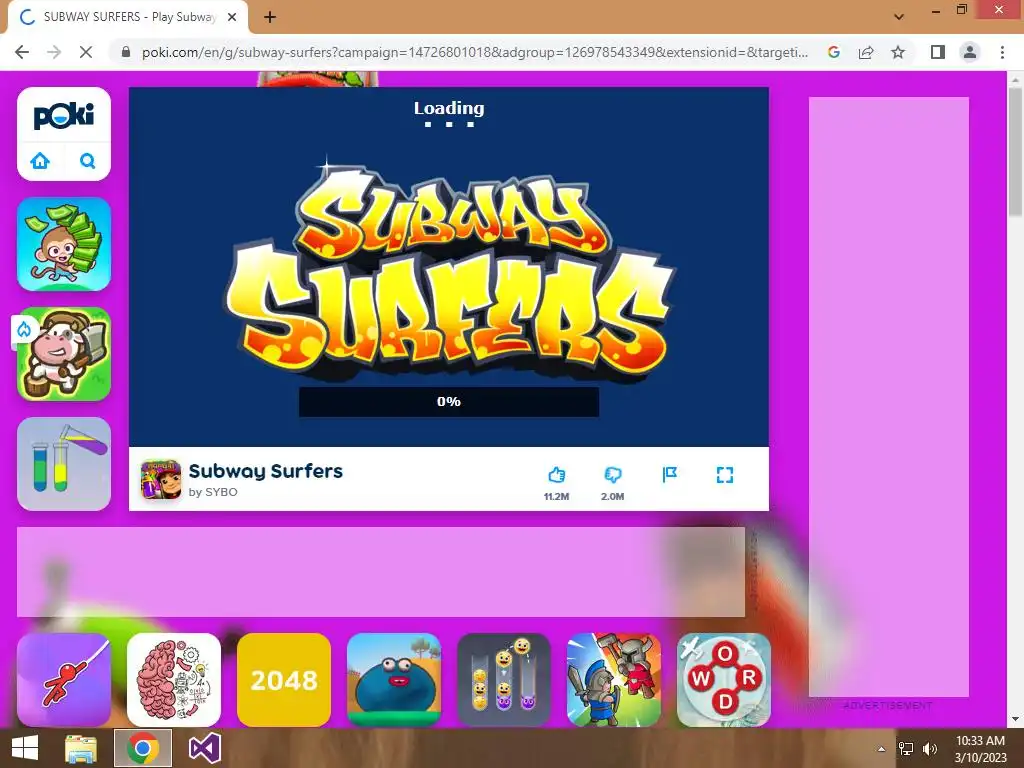
Task: Click the address bar URL
Action: pyautogui.click(x=475, y=52)
